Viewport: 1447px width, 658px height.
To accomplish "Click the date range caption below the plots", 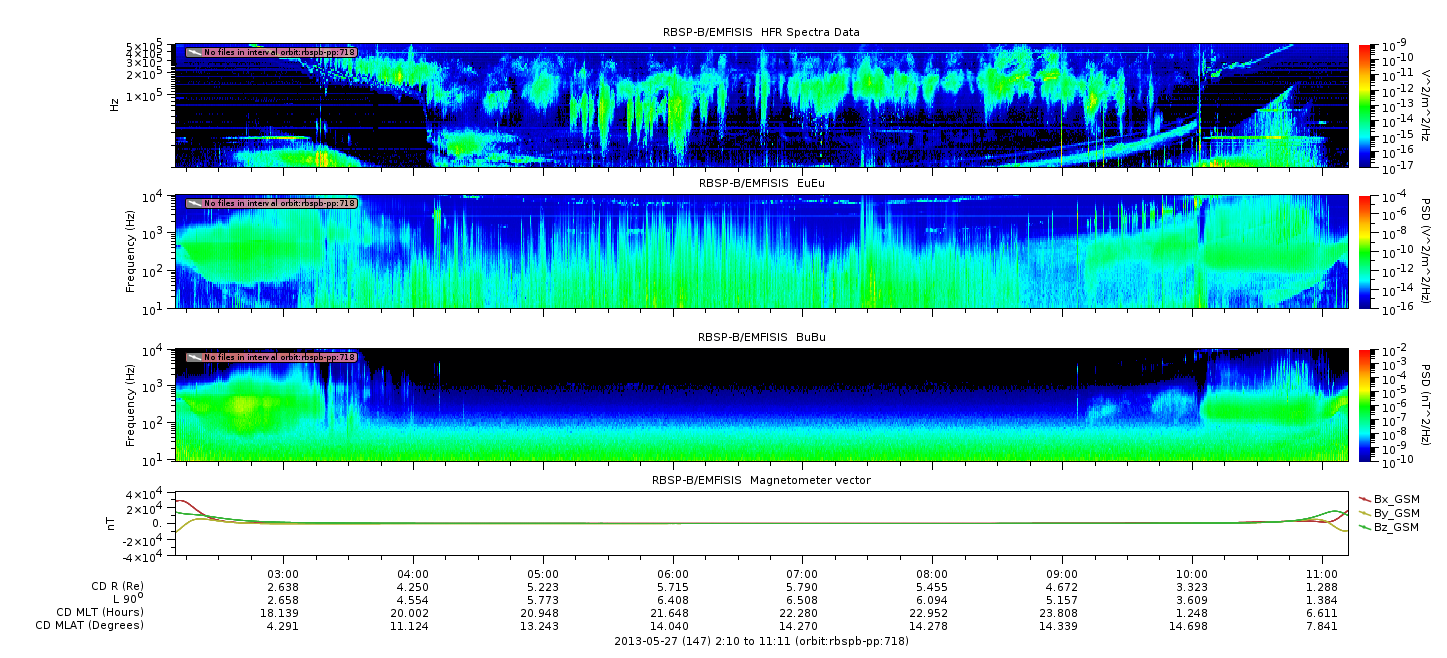I will coord(761,641).
